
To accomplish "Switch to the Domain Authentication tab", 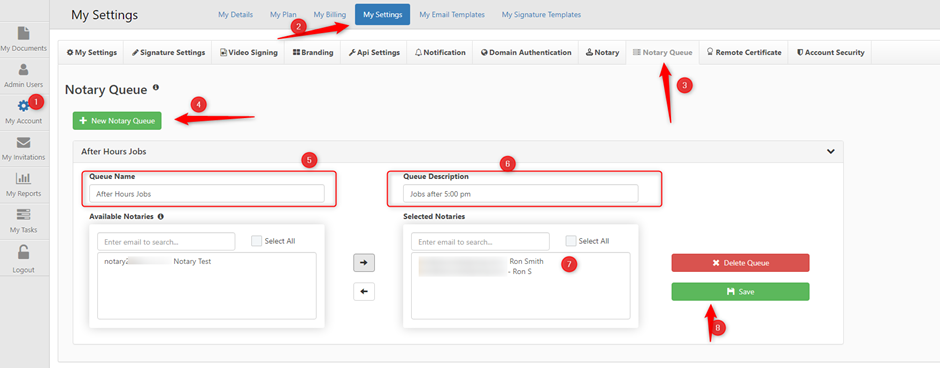I will [x=526, y=53].
